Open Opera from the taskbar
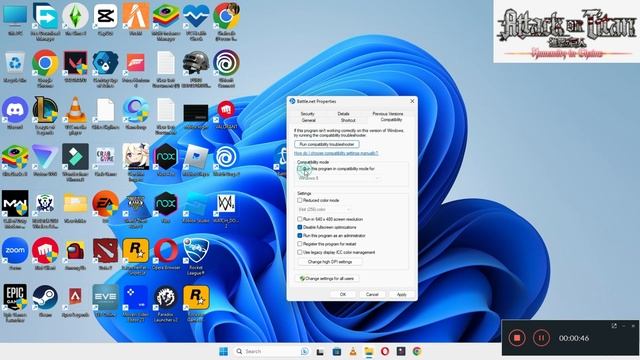 [385, 351]
